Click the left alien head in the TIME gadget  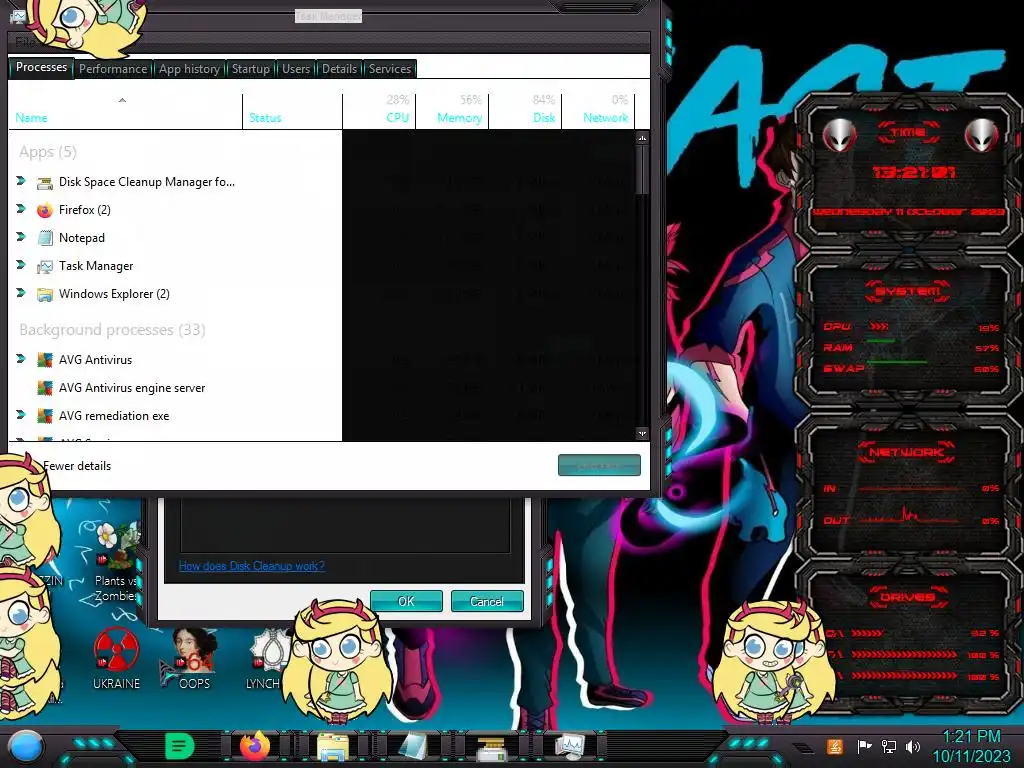point(840,135)
